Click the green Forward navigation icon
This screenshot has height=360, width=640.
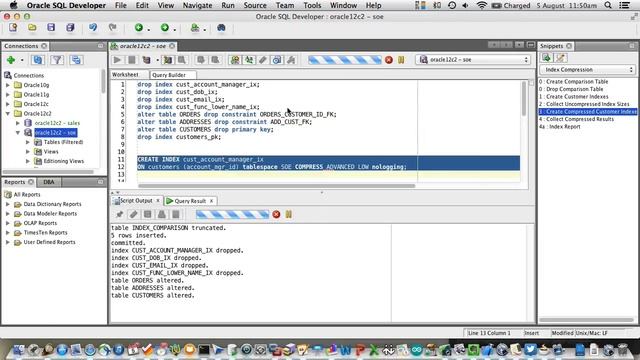tap(165, 27)
